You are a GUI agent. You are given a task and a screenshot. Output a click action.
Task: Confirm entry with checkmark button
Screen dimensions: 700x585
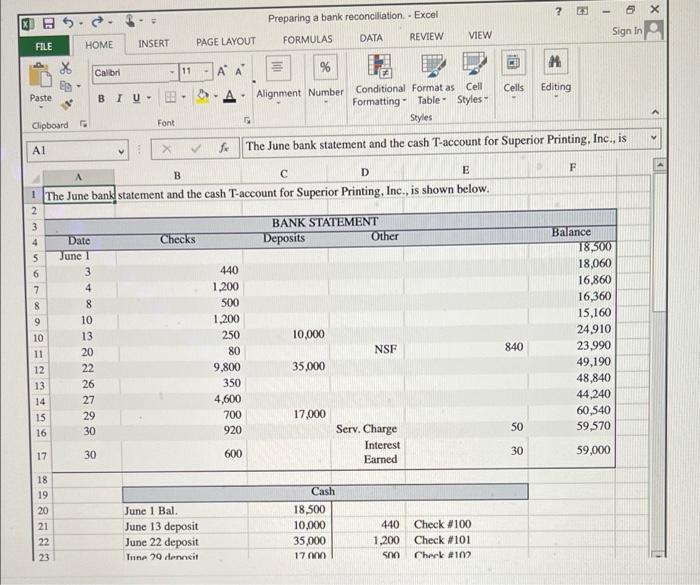(x=196, y=148)
